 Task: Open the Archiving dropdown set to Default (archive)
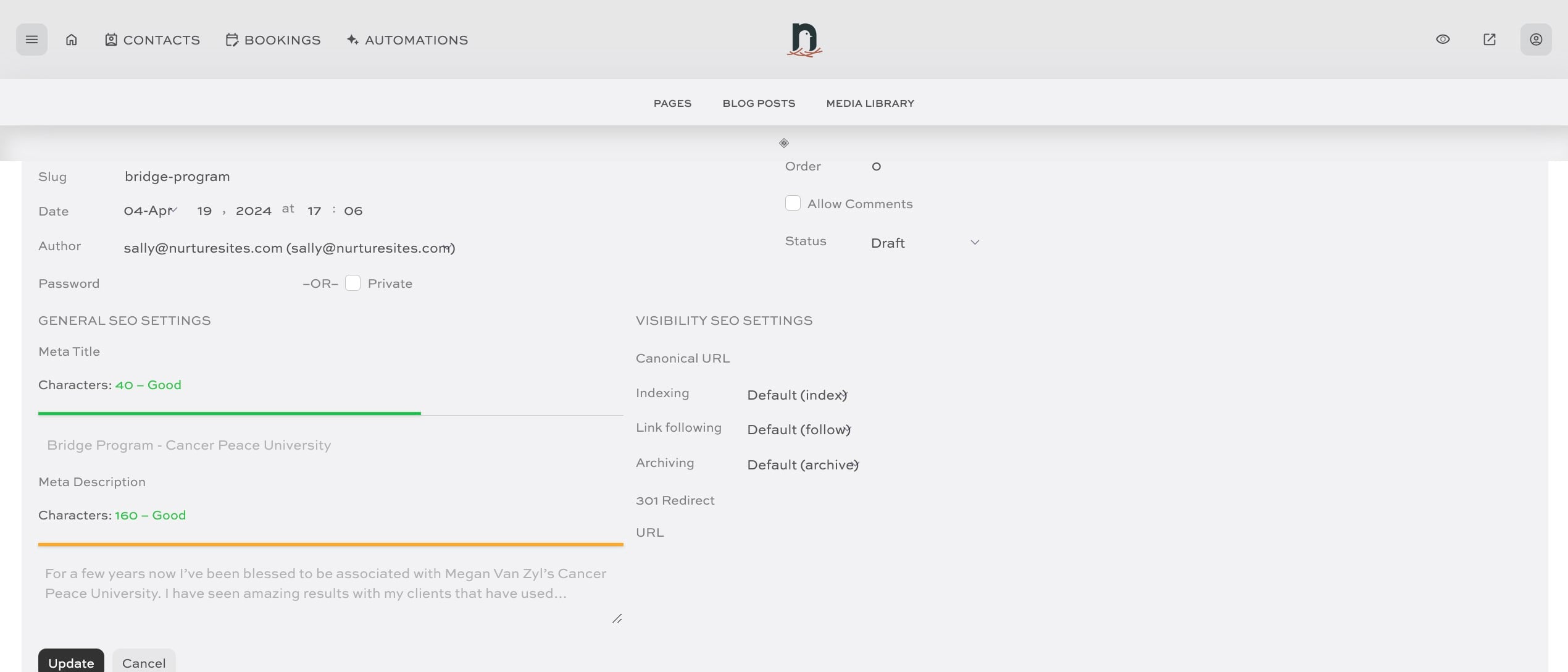[x=802, y=464]
